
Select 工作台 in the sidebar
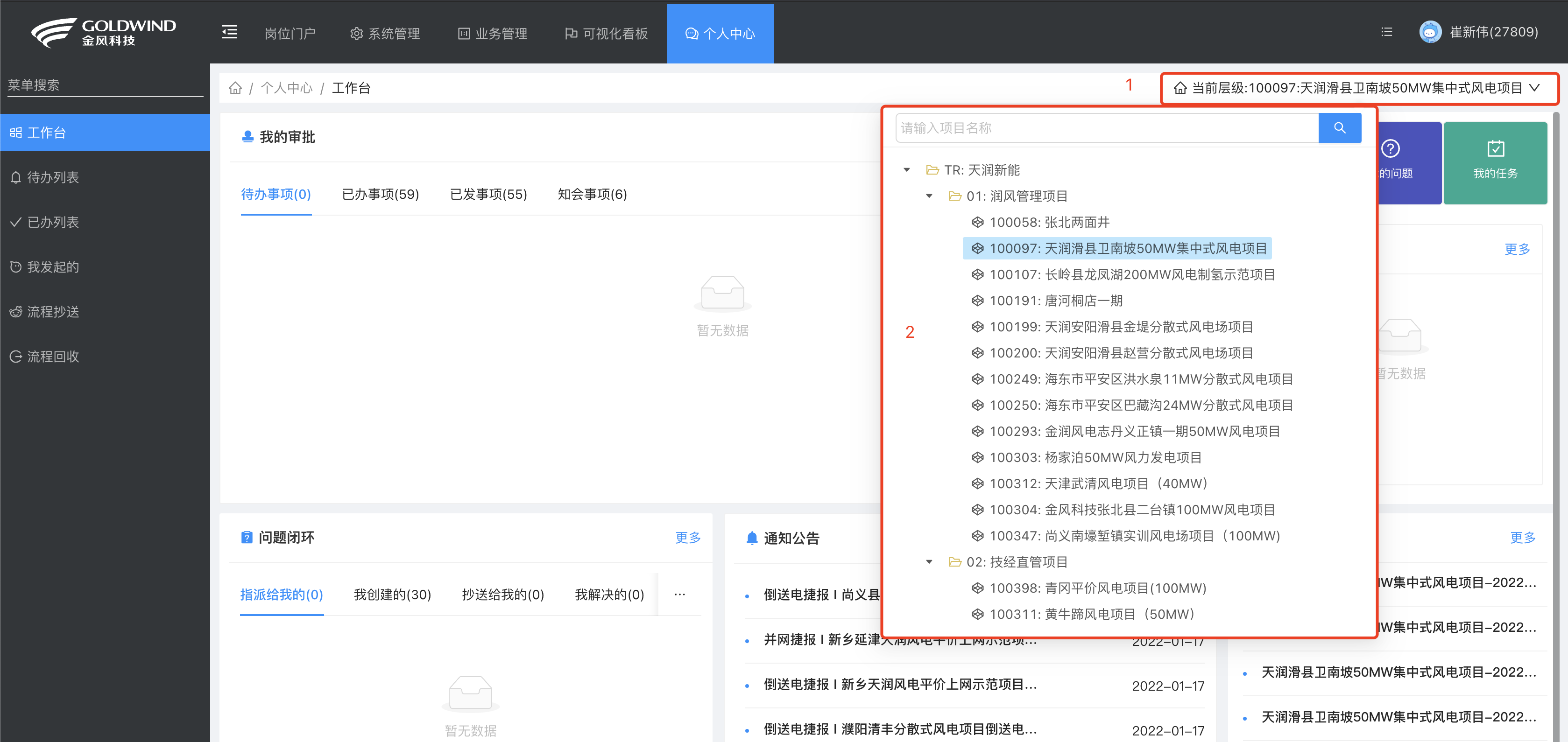pyautogui.click(x=105, y=133)
